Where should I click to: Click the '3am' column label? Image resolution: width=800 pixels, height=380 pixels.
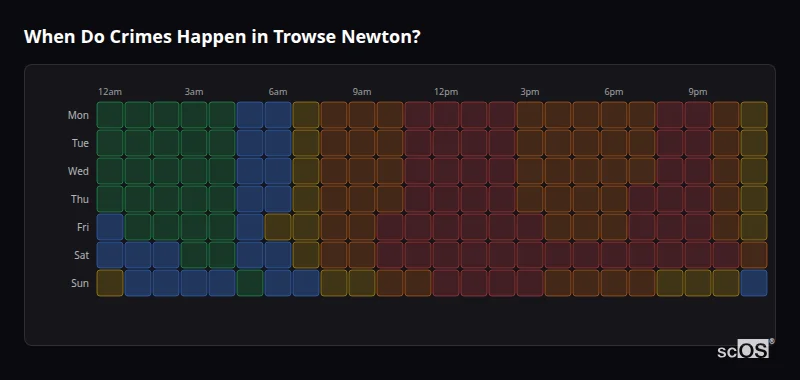click(194, 92)
